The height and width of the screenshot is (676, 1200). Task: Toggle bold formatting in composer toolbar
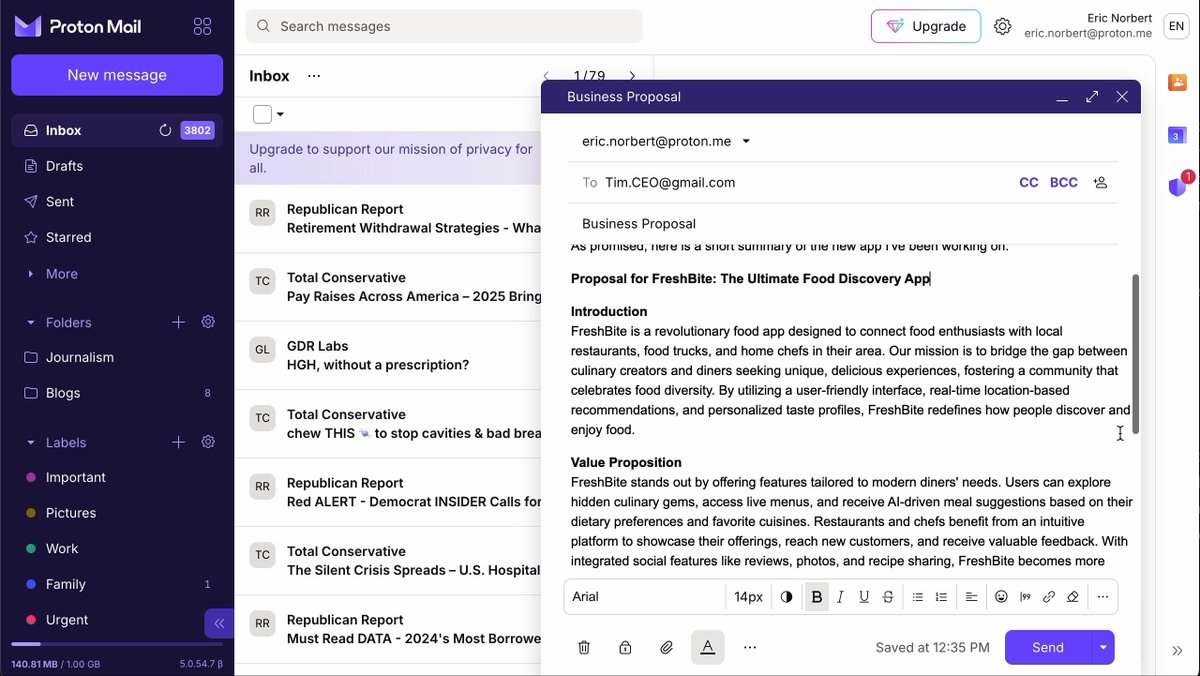817,597
